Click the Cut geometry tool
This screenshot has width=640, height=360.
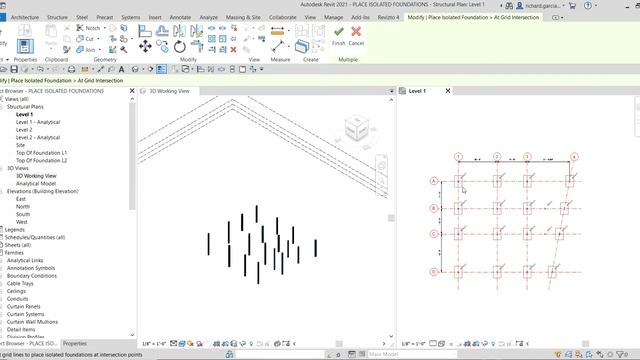click(85, 39)
